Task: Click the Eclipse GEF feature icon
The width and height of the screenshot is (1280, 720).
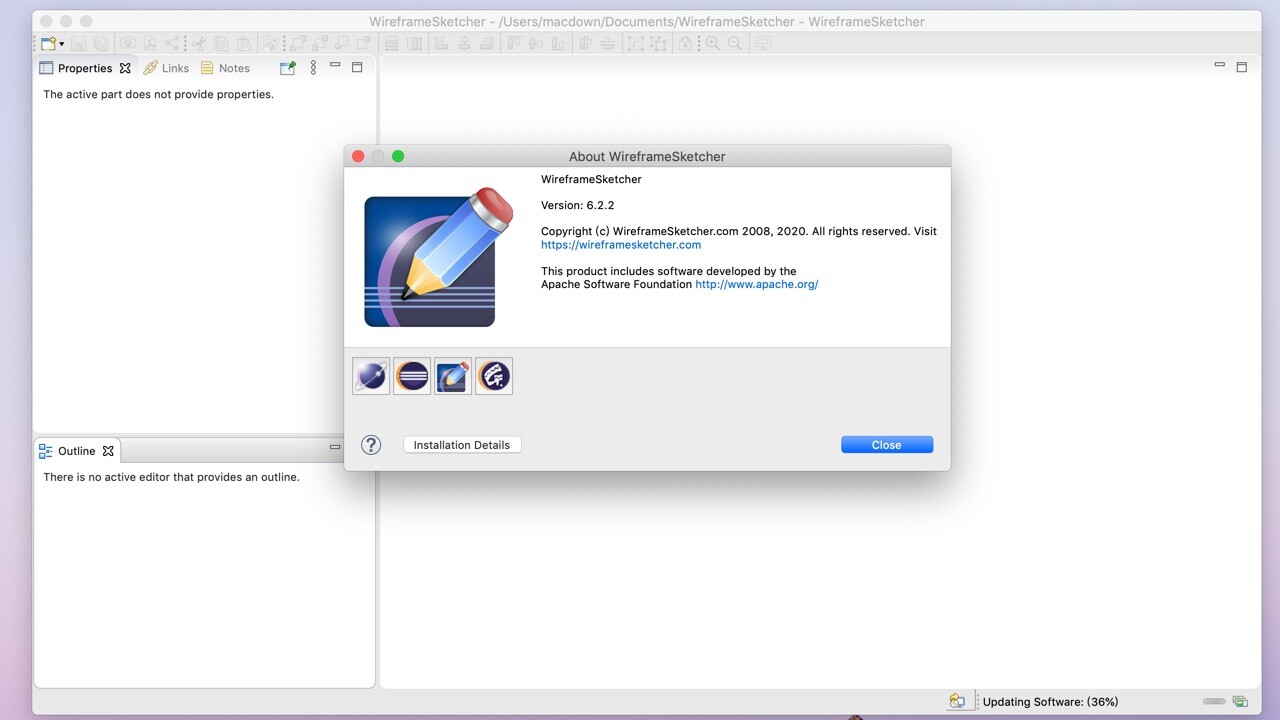Action: pos(494,376)
